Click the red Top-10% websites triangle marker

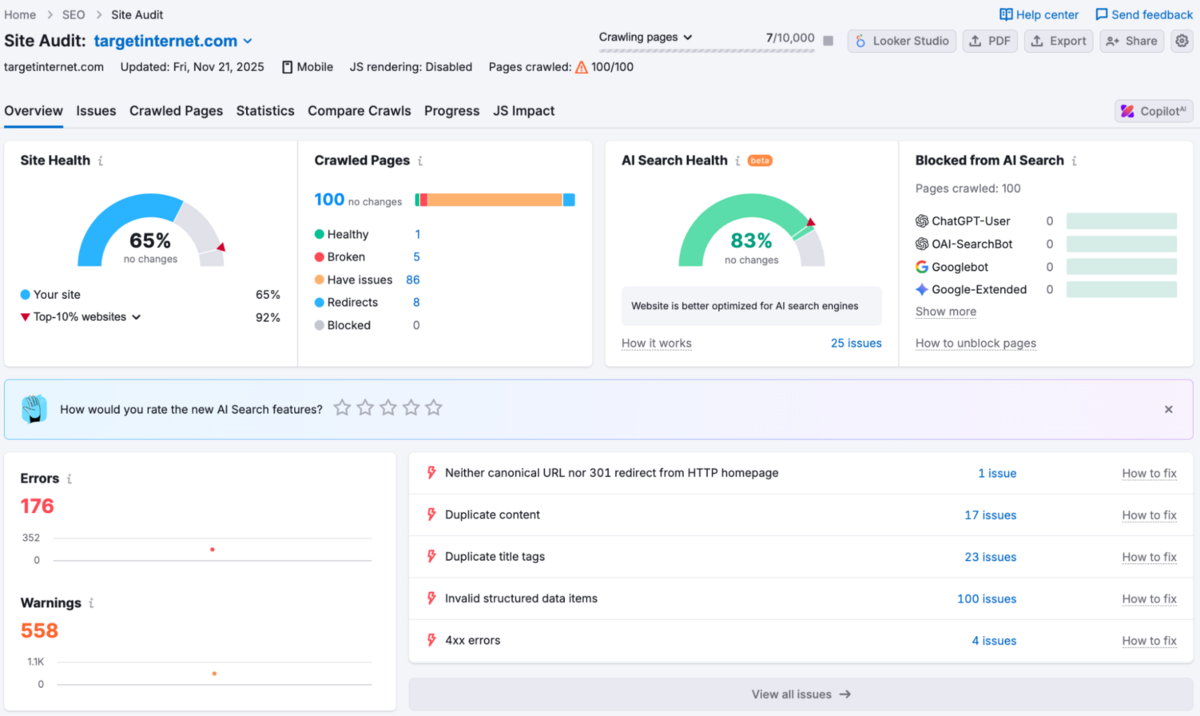click(25, 318)
